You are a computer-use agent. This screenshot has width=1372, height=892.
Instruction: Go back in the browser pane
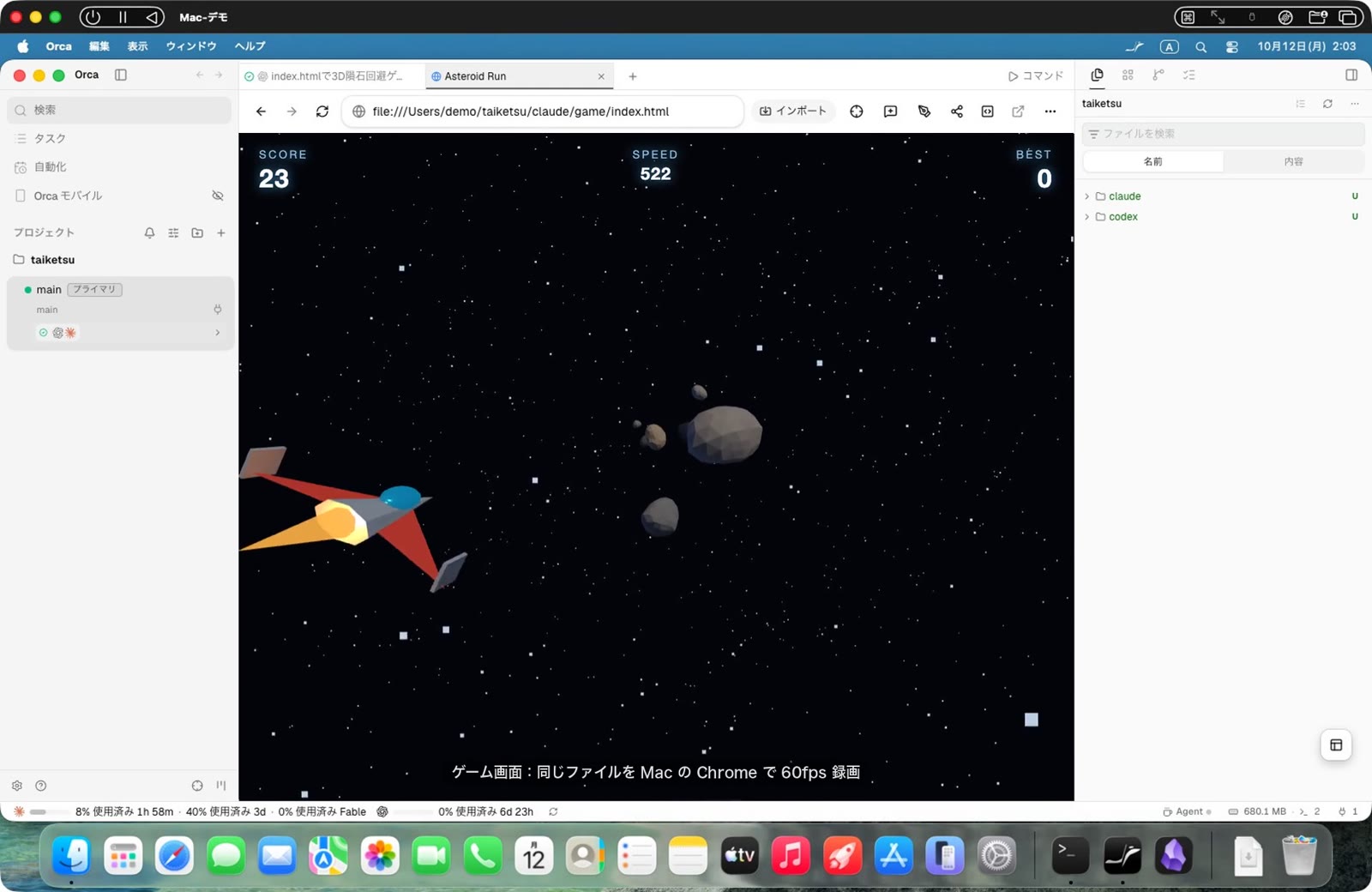262,111
